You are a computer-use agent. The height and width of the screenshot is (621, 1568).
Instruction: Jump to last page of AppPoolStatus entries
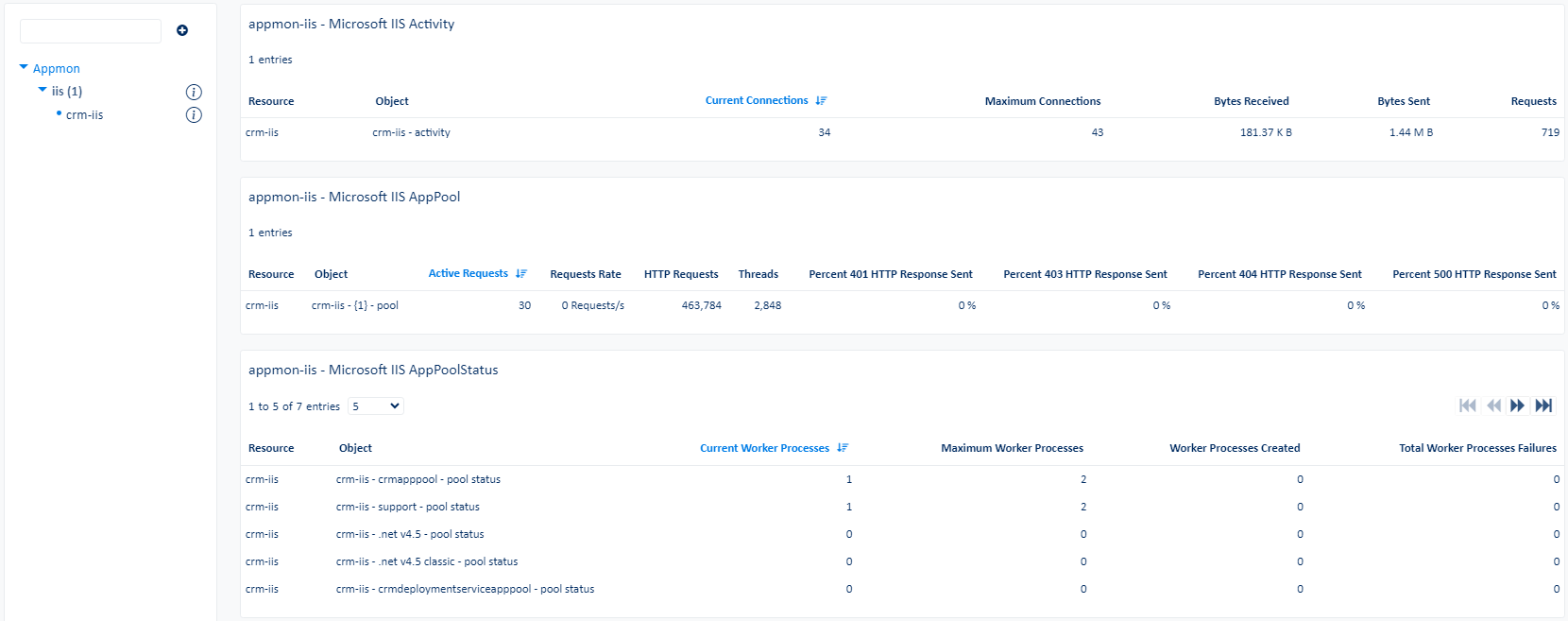[x=1543, y=405]
